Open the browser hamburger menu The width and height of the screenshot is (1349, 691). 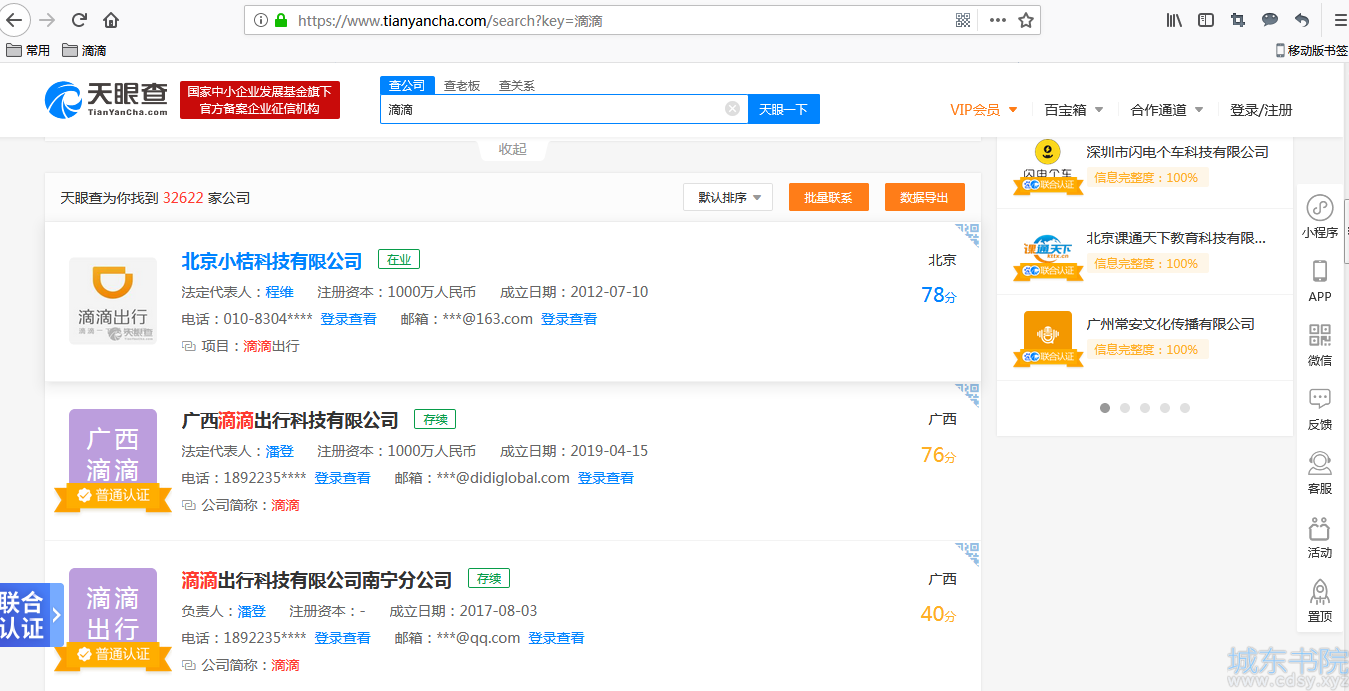pyautogui.click(x=1340, y=20)
